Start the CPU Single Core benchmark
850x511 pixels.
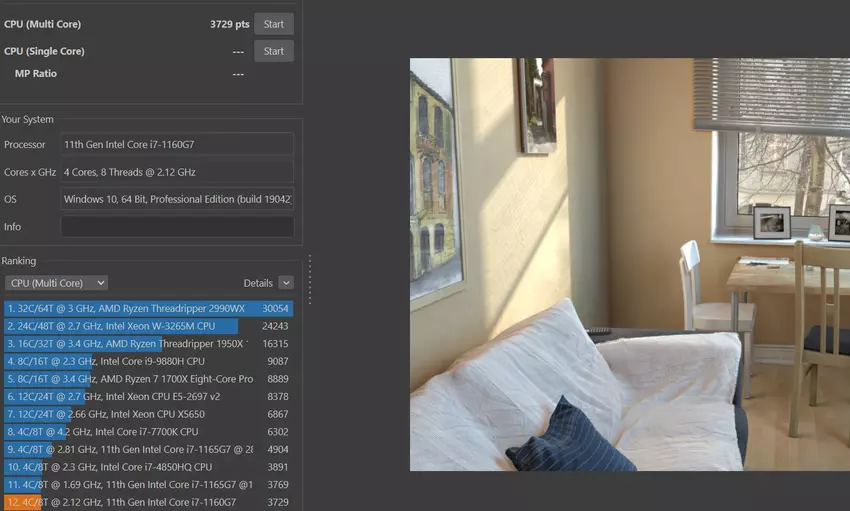[273, 51]
